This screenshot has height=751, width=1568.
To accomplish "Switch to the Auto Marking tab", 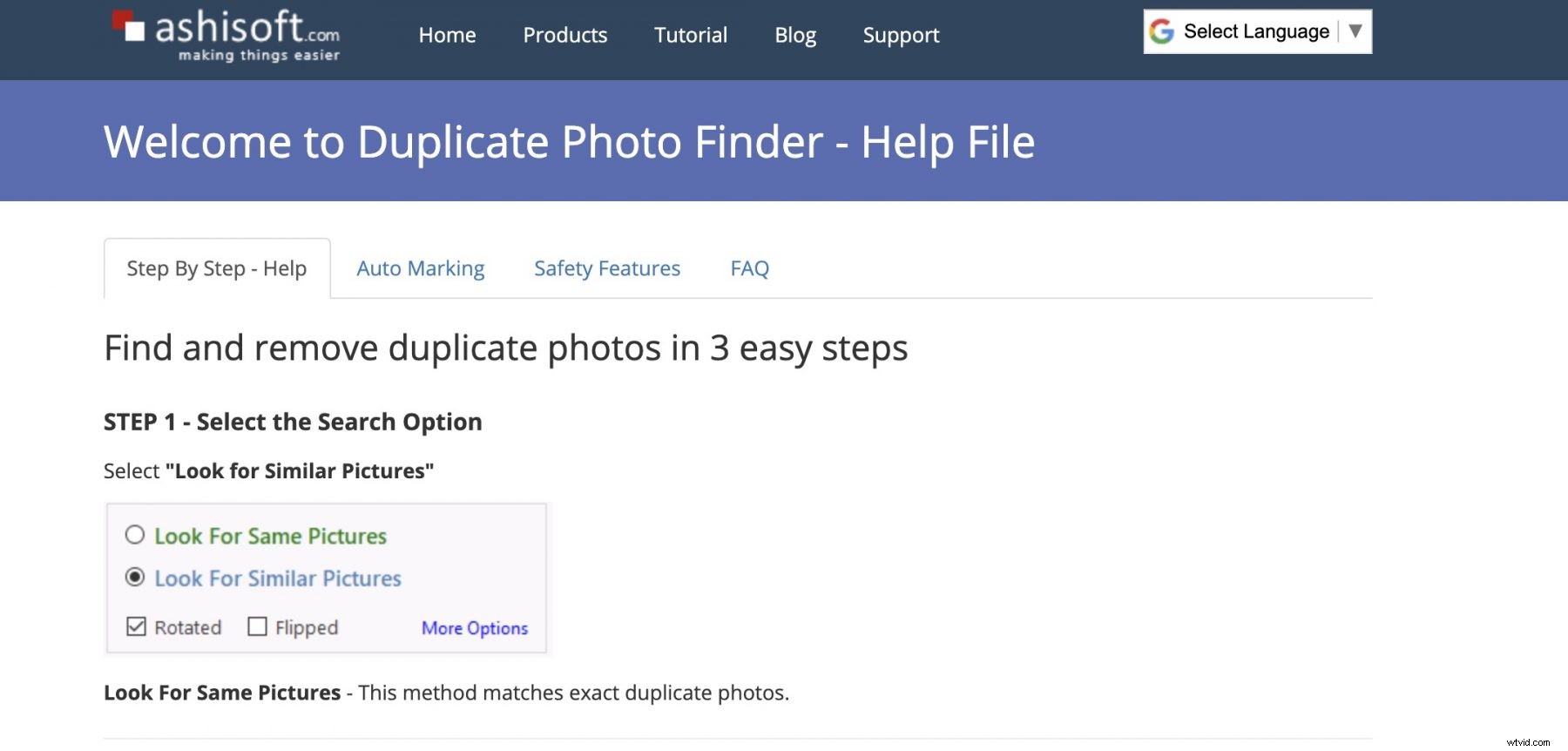I will 421,268.
